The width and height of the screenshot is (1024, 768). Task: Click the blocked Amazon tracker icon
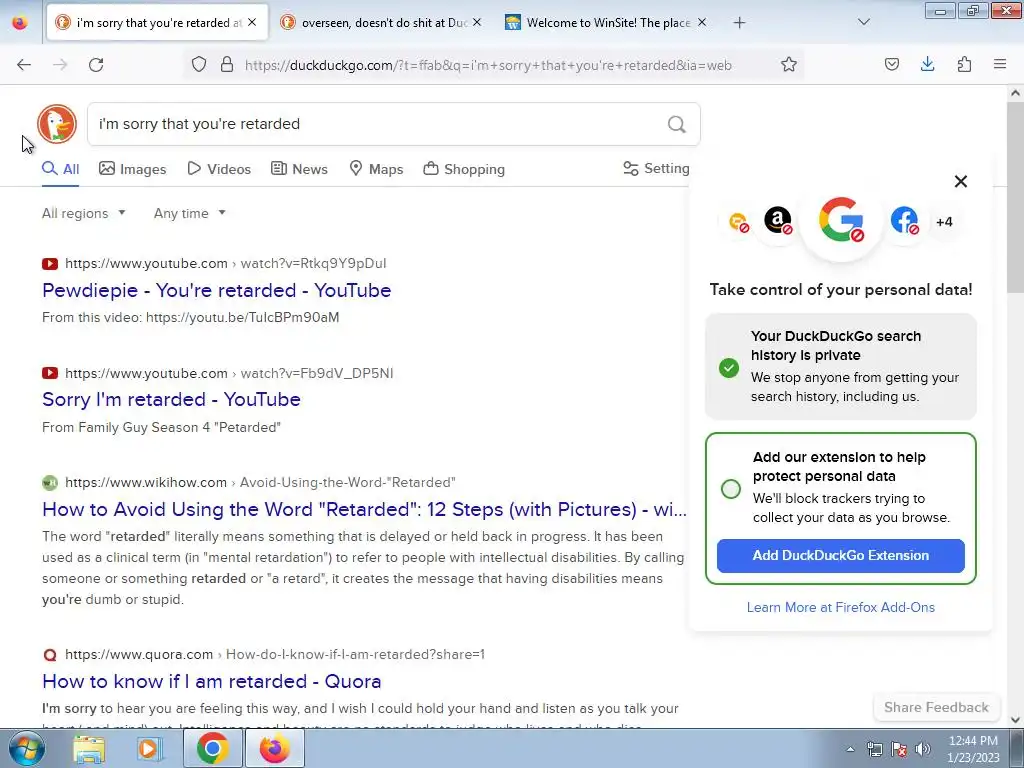coord(778,221)
